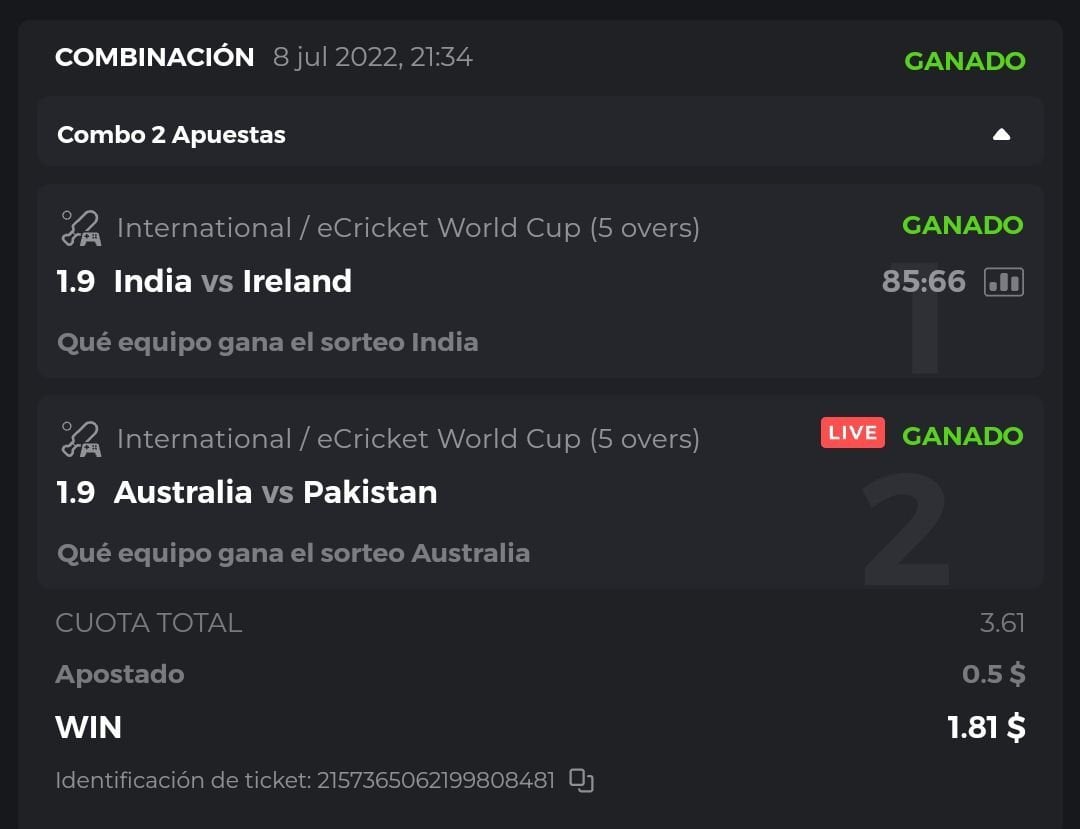
Task: Click the WIN amount 1.81 $
Action: point(986,727)
